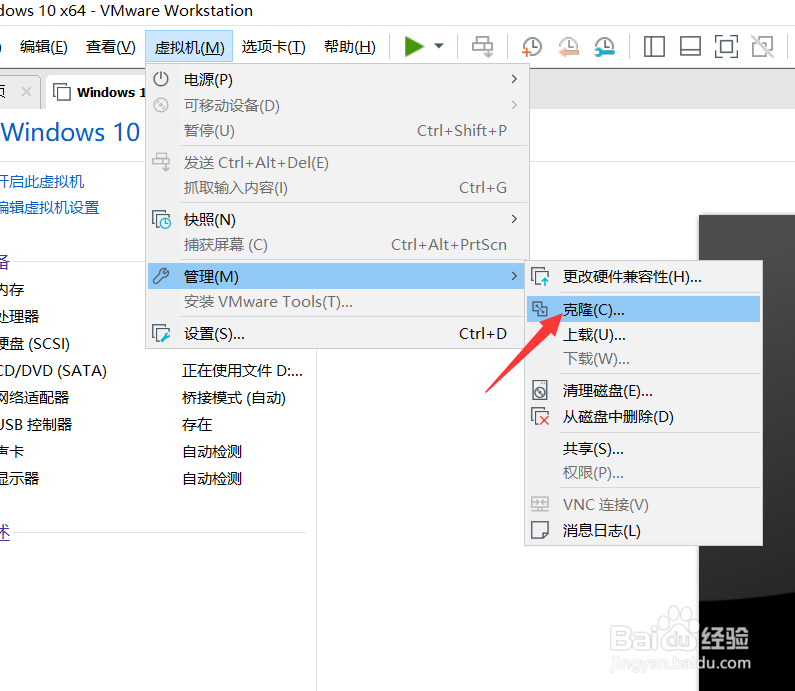Select 抓取输入内容(I) menu entry
Screen dimensions: 795x691
(337, 188)
